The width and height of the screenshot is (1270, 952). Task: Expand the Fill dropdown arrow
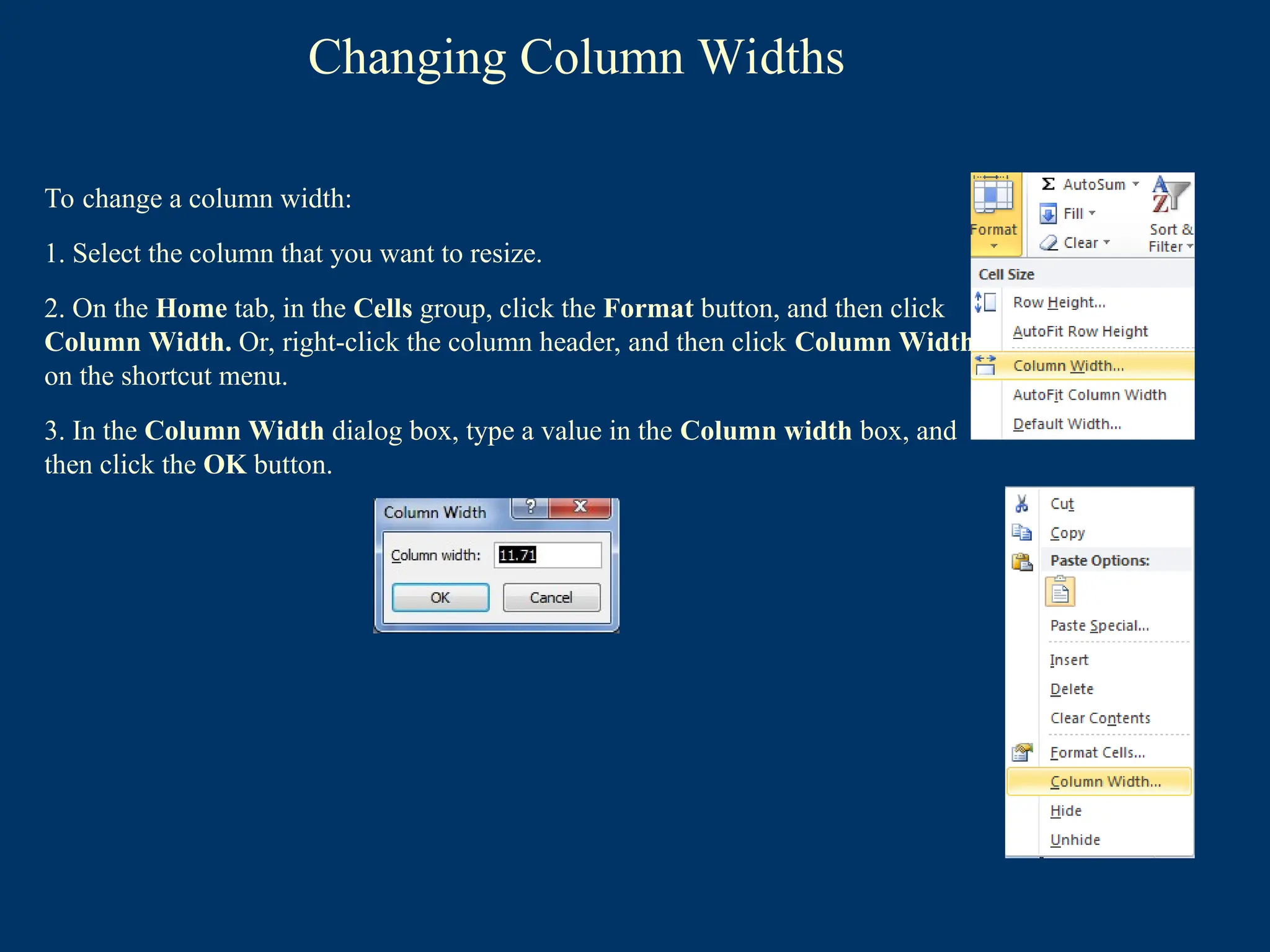click(1092, 213)
